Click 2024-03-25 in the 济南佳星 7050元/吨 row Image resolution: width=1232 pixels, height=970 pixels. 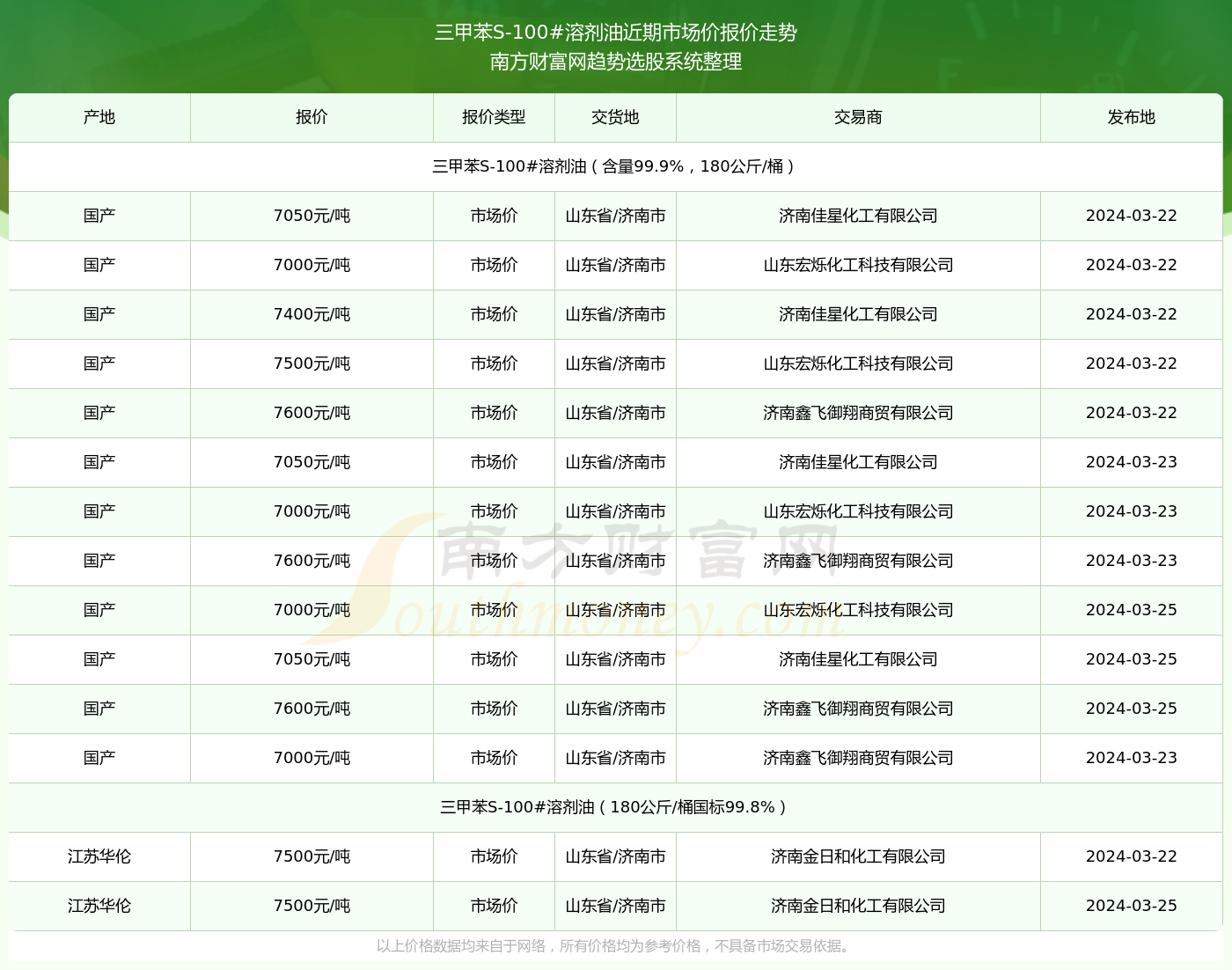1132,659
